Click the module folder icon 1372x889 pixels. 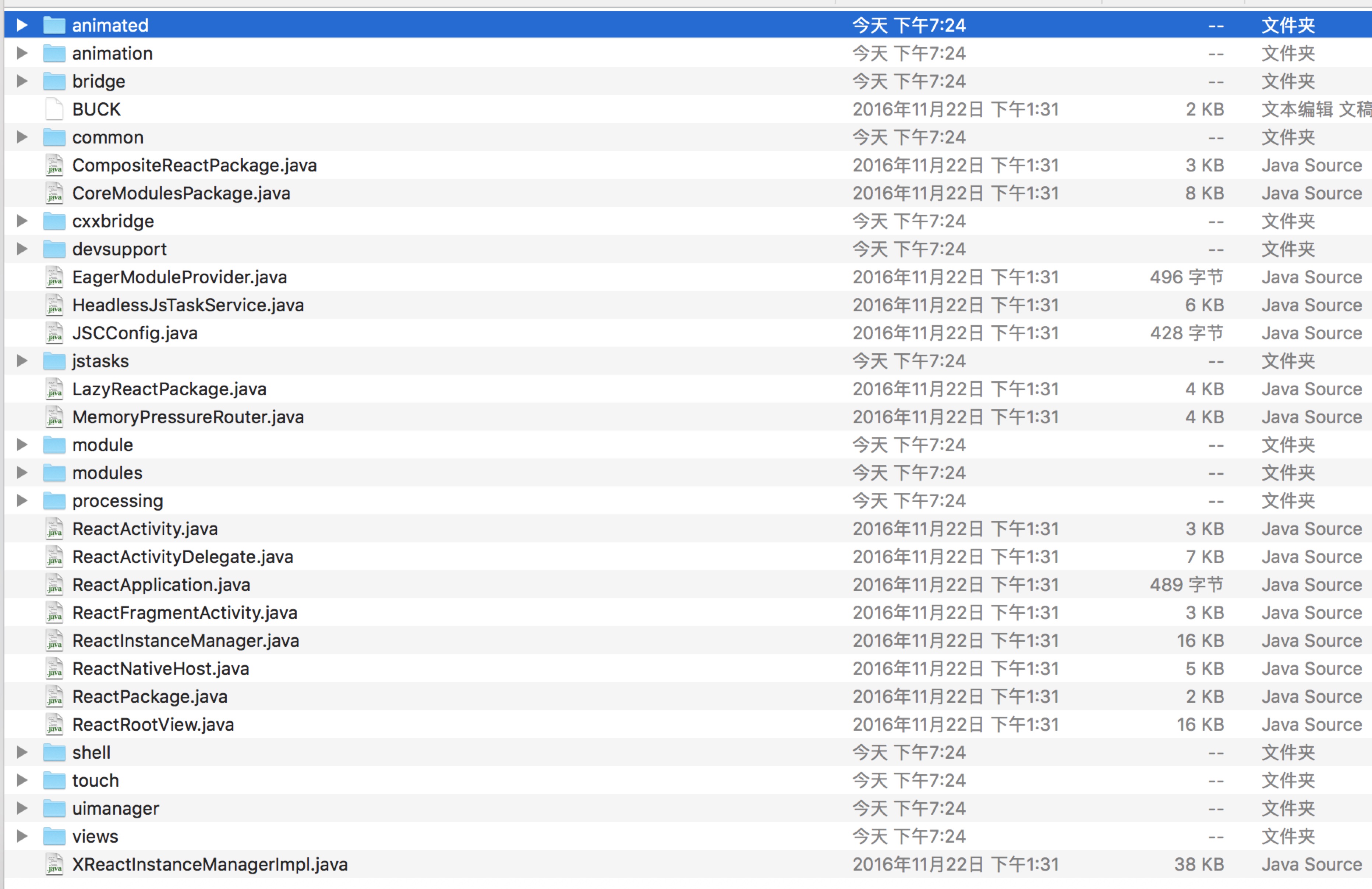pos(54,444)
